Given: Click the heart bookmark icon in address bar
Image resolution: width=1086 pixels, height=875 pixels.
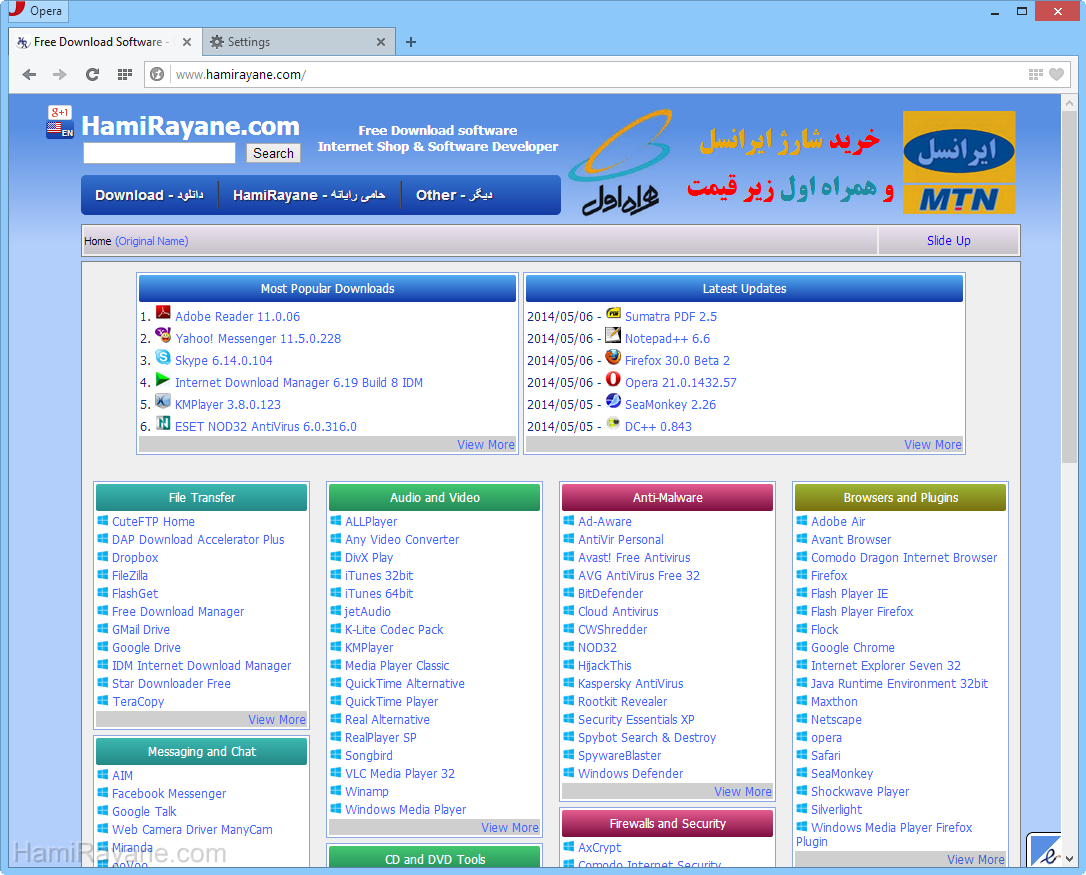Looking at the screenshot, I should pos(1056,74).
